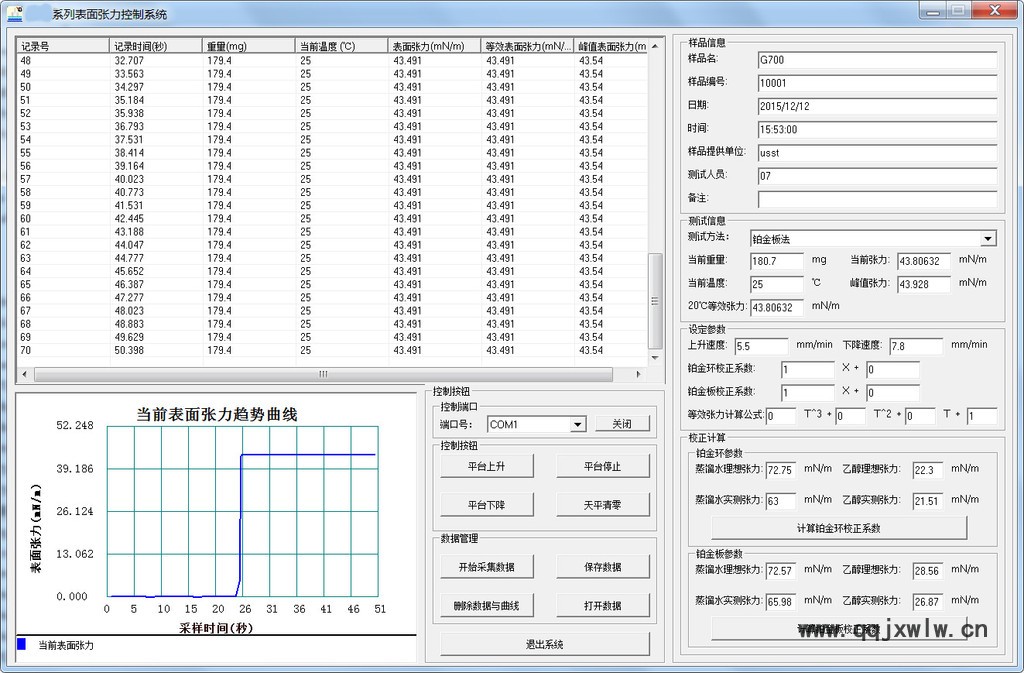Viewport: 1024px width, 673px height.
Task: Click 铂金环 蒸馏水理想张力 field showing 72.75
Action: click(781, 470)
